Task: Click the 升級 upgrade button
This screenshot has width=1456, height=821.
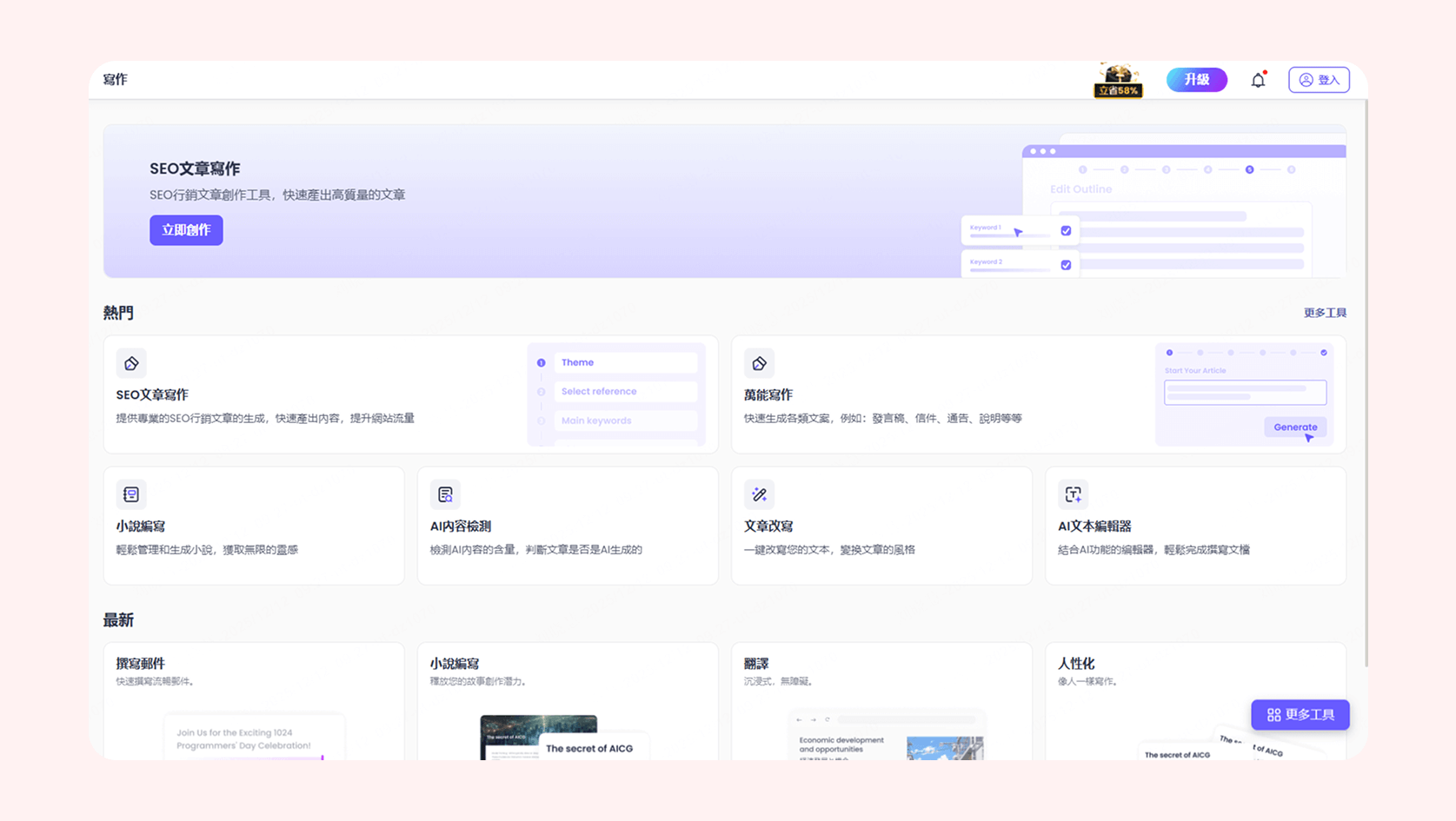Action: (x=1196, y=79)
